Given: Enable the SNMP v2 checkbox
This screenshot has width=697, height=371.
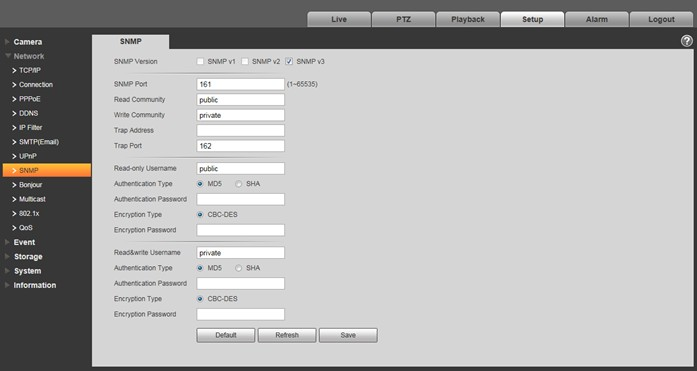Looking at the screenshot, I should coord(244,61).
